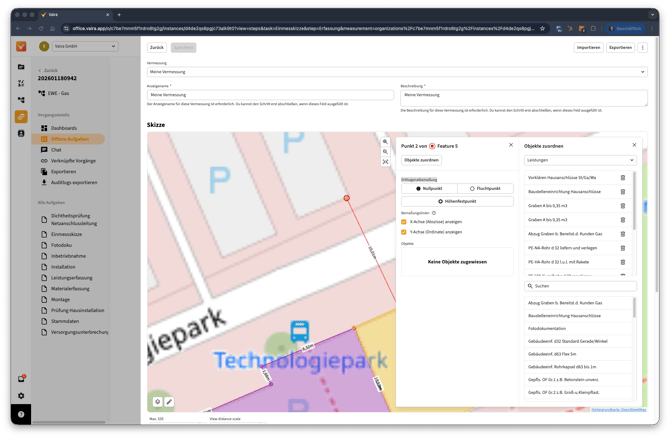Close the Objekte zuordnen panel
Image resolution: width=670 pixels, height=438 pixels.
tap(634, 145)
